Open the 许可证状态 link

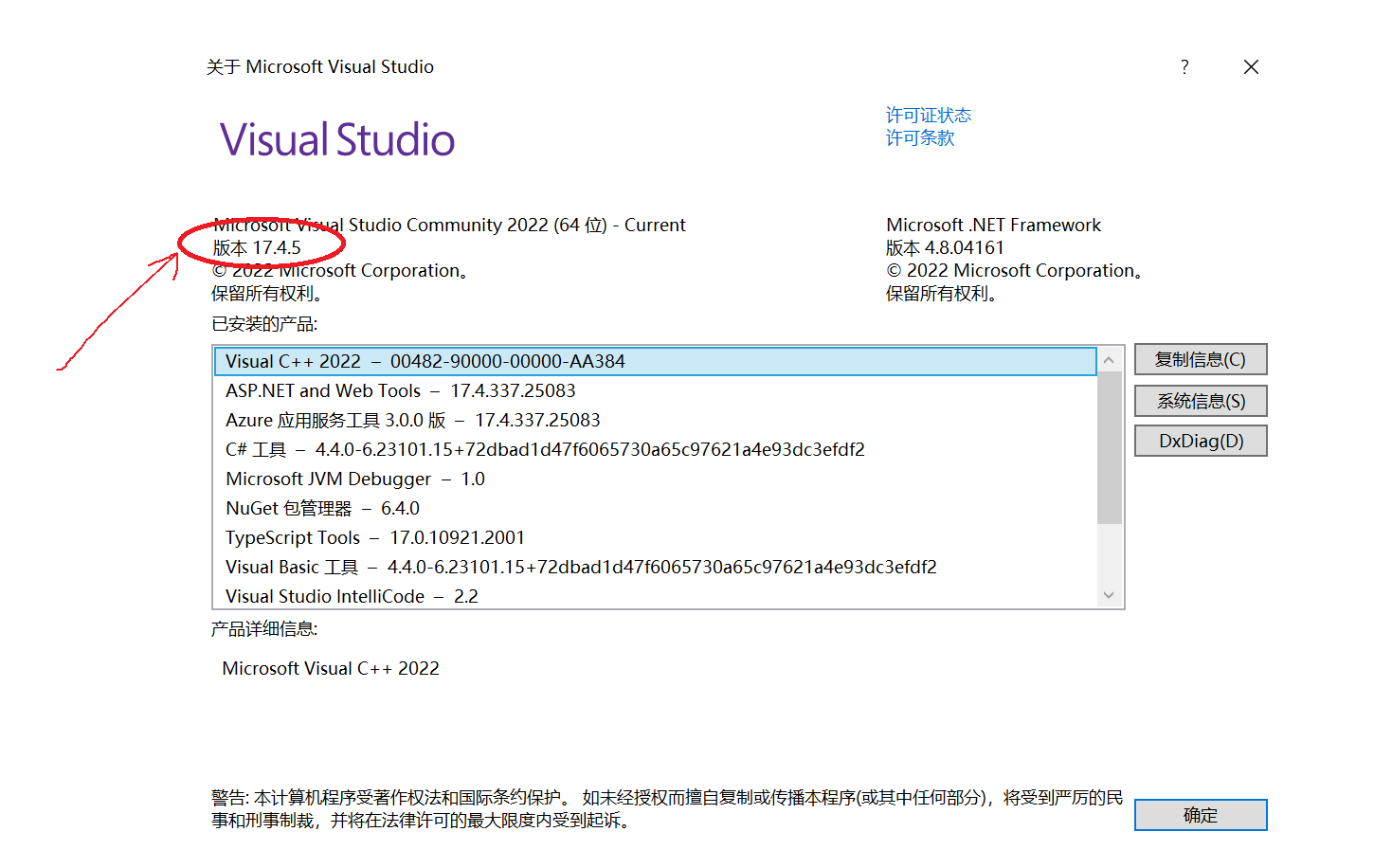[x=928, y=115]
